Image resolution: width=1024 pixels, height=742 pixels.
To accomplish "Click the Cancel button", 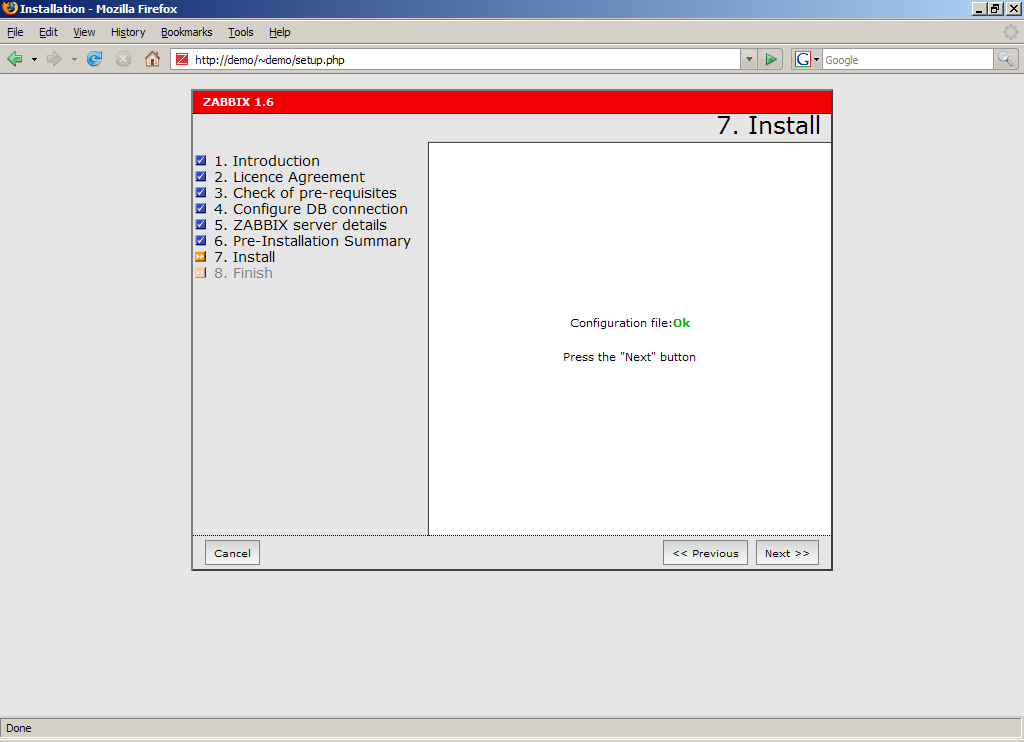I will click(x=232, y=553).
